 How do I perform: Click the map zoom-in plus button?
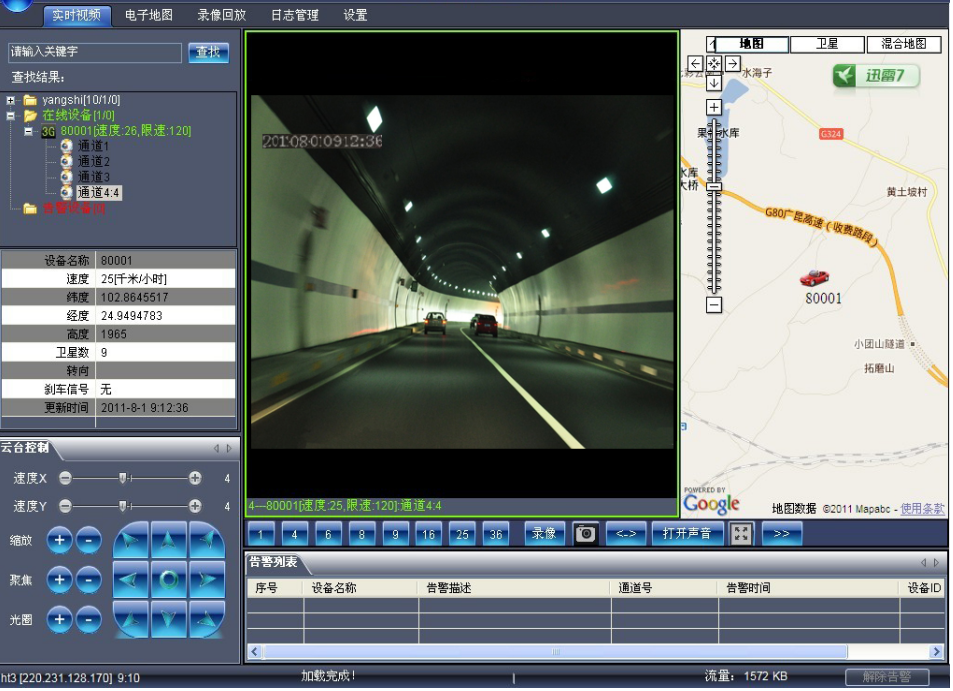[x=713, y=107]
